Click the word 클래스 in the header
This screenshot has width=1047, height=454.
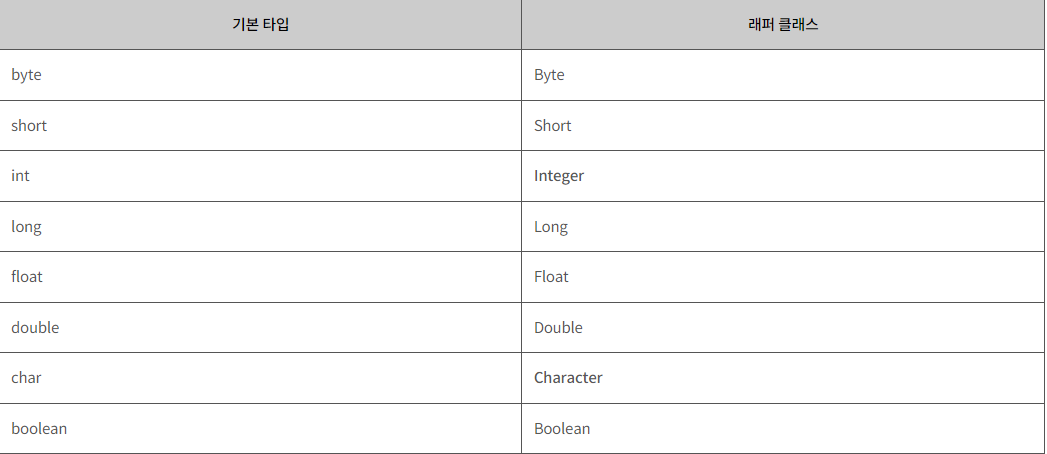[x=799, y=25]
